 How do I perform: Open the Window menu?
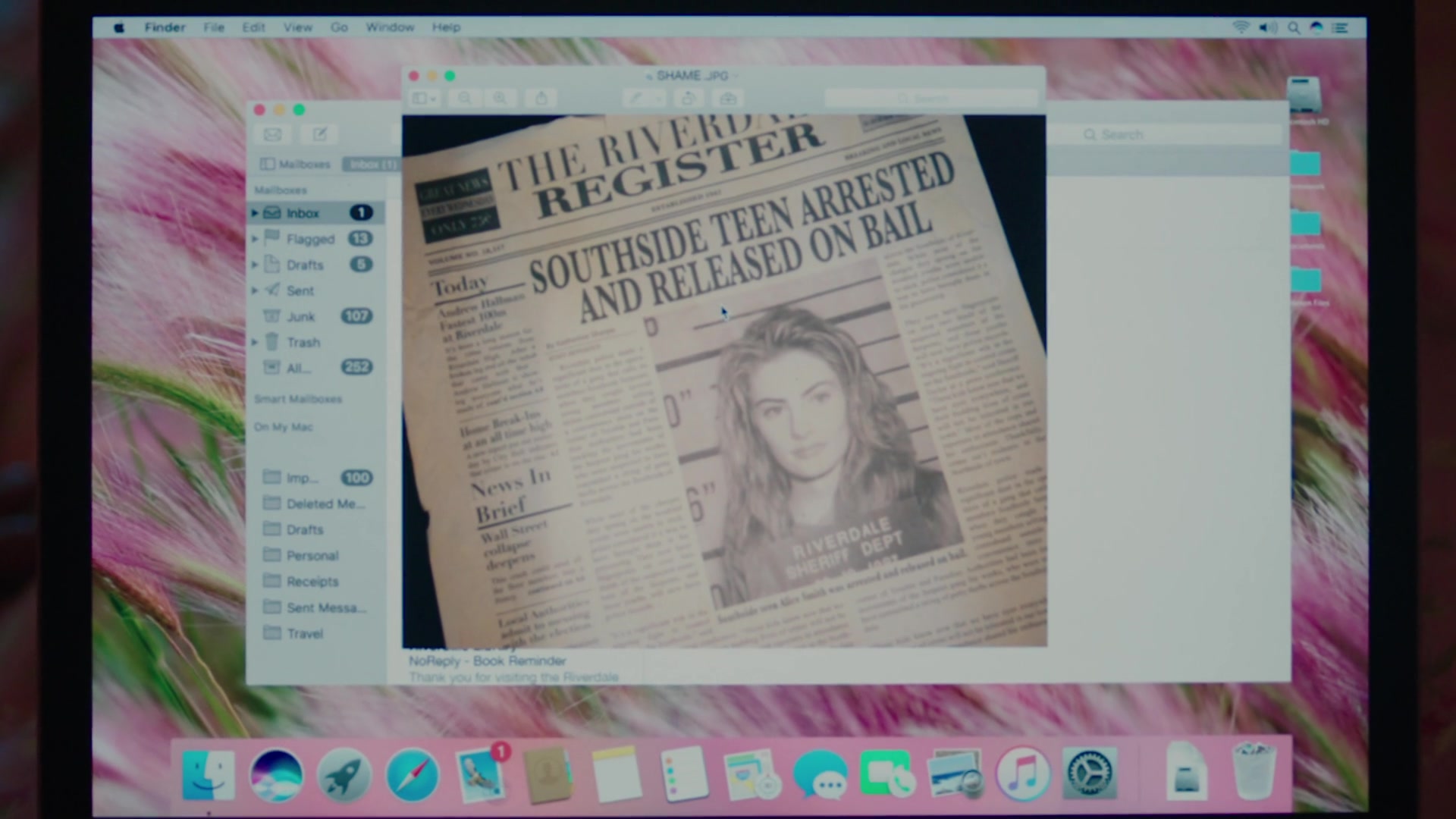click(x=390, y=27)
